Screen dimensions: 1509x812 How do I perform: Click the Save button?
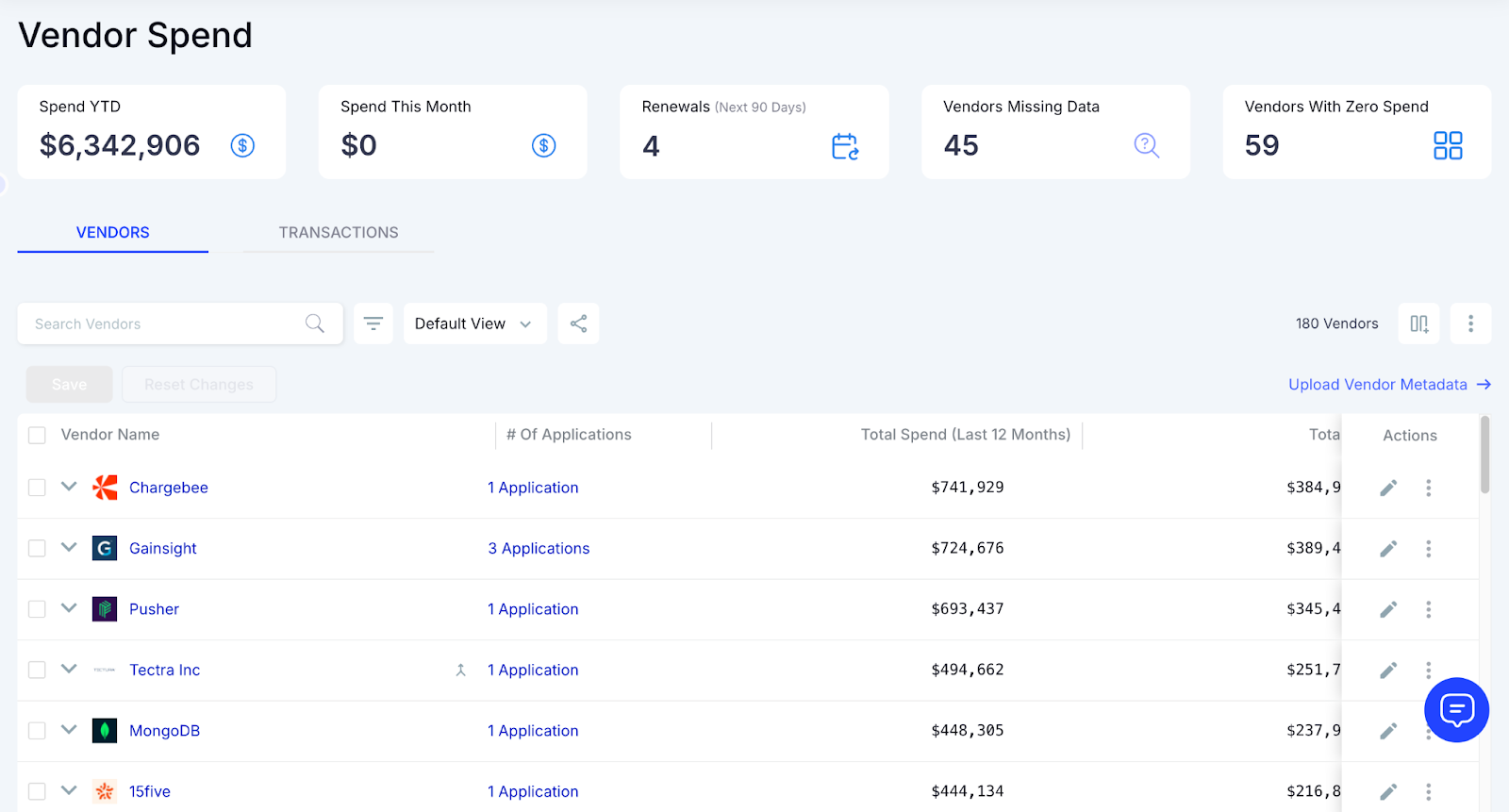[69, 385]
